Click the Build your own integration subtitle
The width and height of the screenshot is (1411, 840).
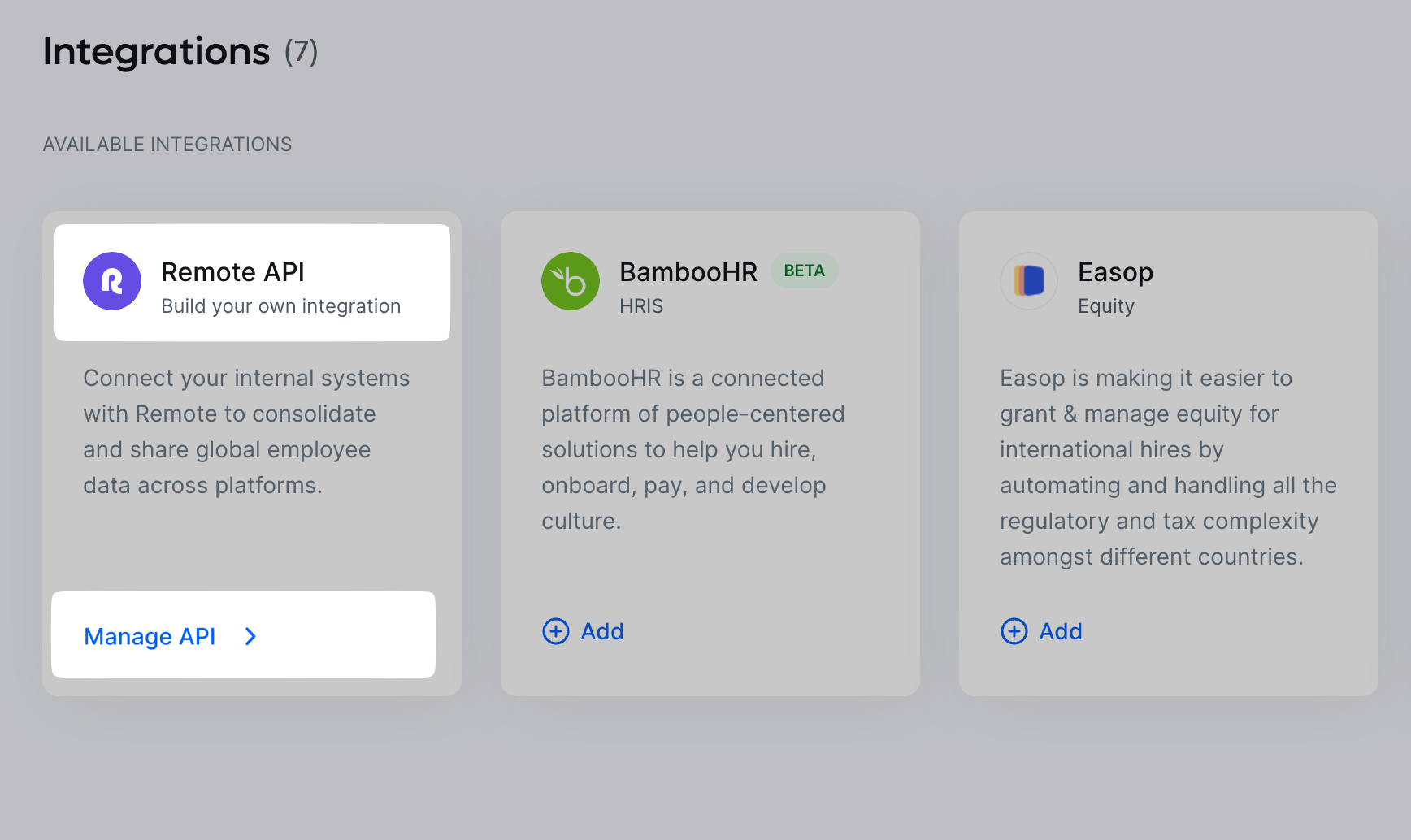(280, 306)
